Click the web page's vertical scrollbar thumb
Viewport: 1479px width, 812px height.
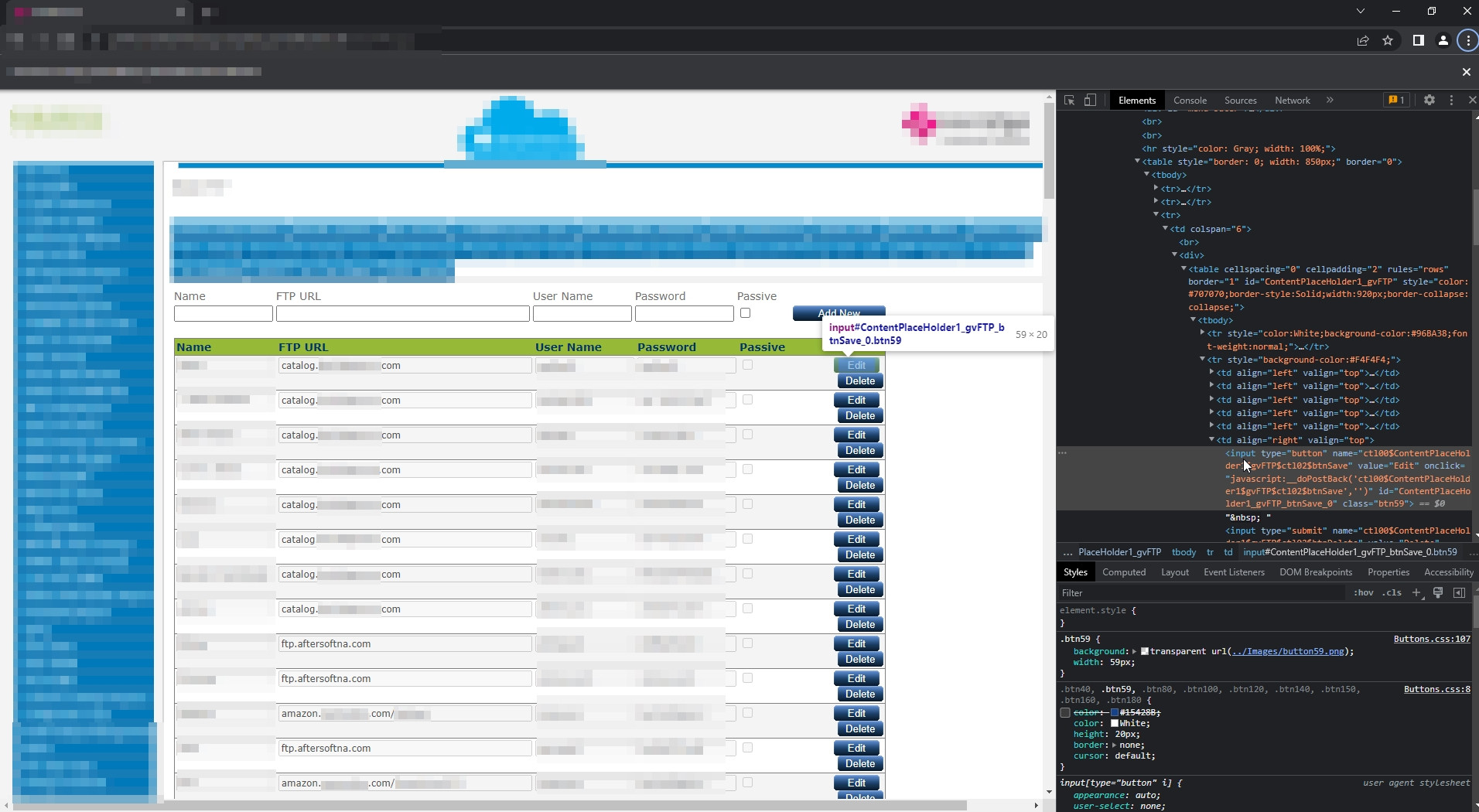point(1049,151)
